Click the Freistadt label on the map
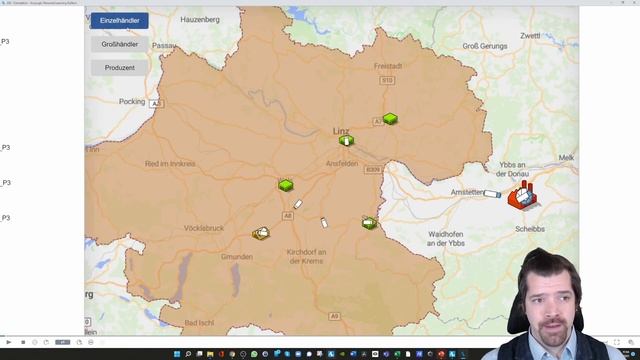Image resolution: width=640 pixels, height=360 pixels. [x=388, y=66]
